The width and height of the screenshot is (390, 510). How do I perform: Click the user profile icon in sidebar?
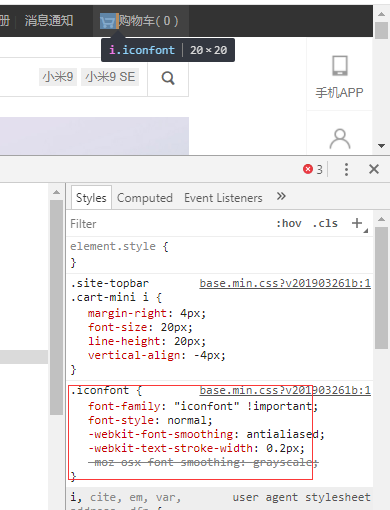tap(340, 139)
